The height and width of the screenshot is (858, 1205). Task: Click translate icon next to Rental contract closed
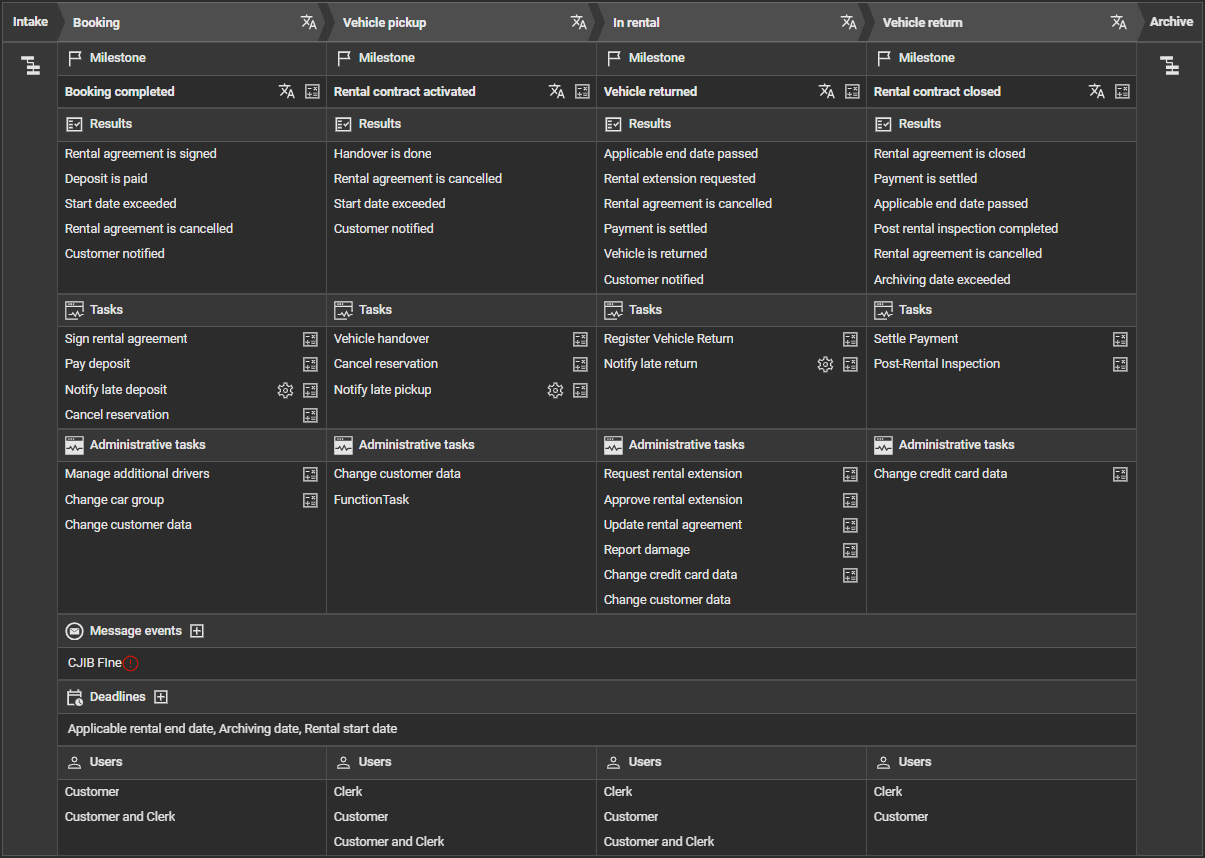tap(1097, 91)
